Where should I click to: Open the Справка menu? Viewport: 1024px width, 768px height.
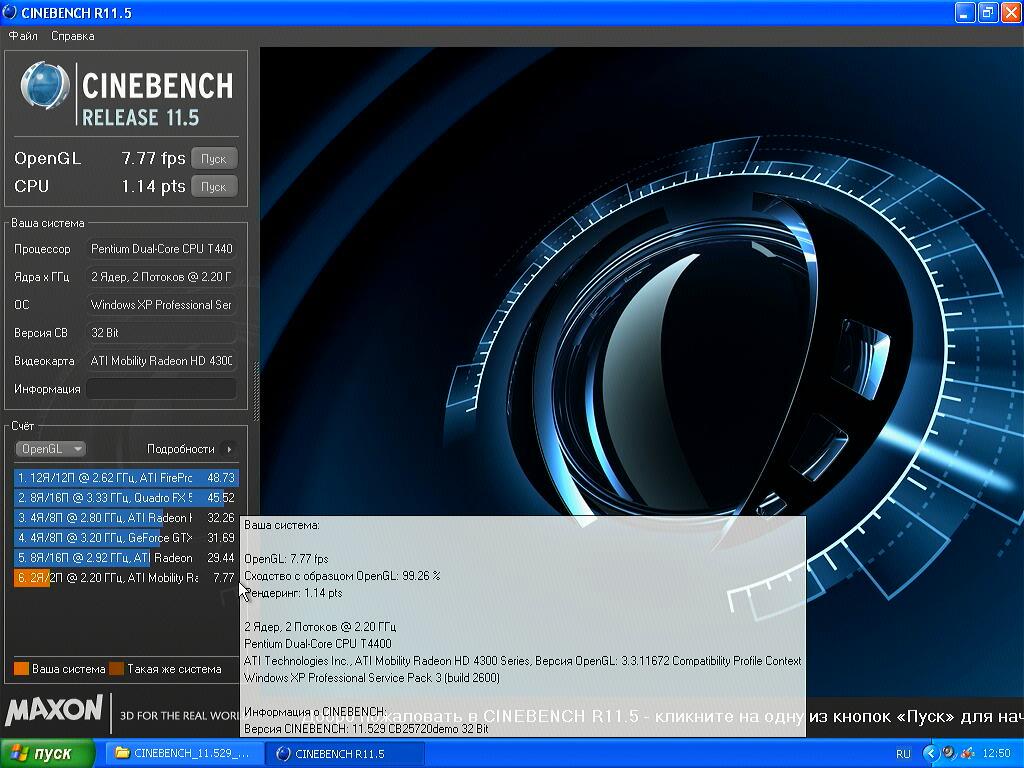coord(73,36)
